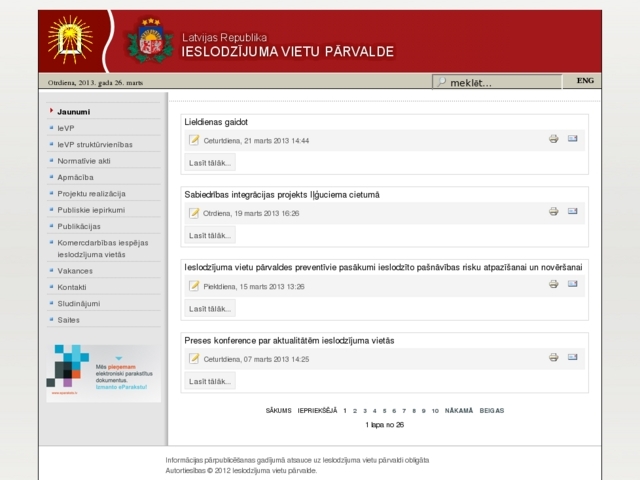Image resolution: width=640 pixels, height=480 pixels.
Task: Click Lasīt tālāk under Preses konference
Action: (x=210, y=381)
